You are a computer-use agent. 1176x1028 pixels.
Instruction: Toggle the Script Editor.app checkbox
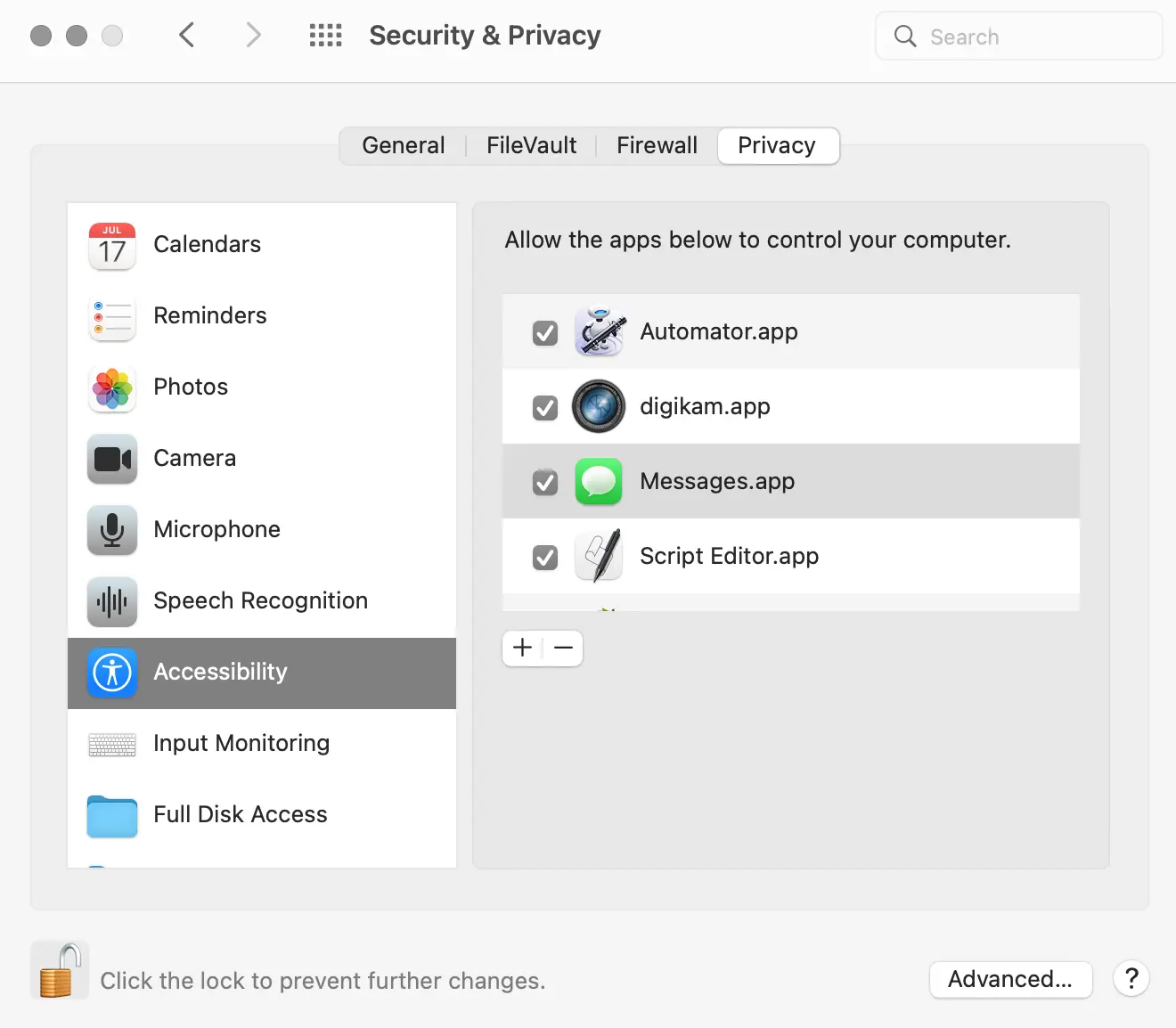tap(545, 558)
